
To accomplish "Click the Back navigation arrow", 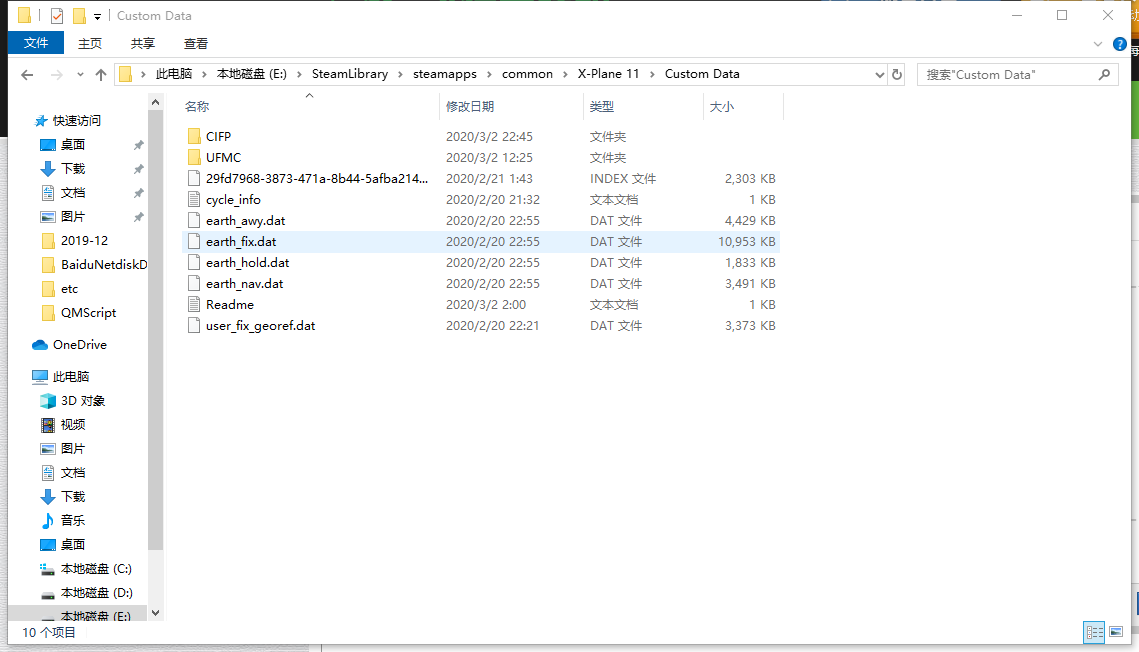I will coord(27,75).
